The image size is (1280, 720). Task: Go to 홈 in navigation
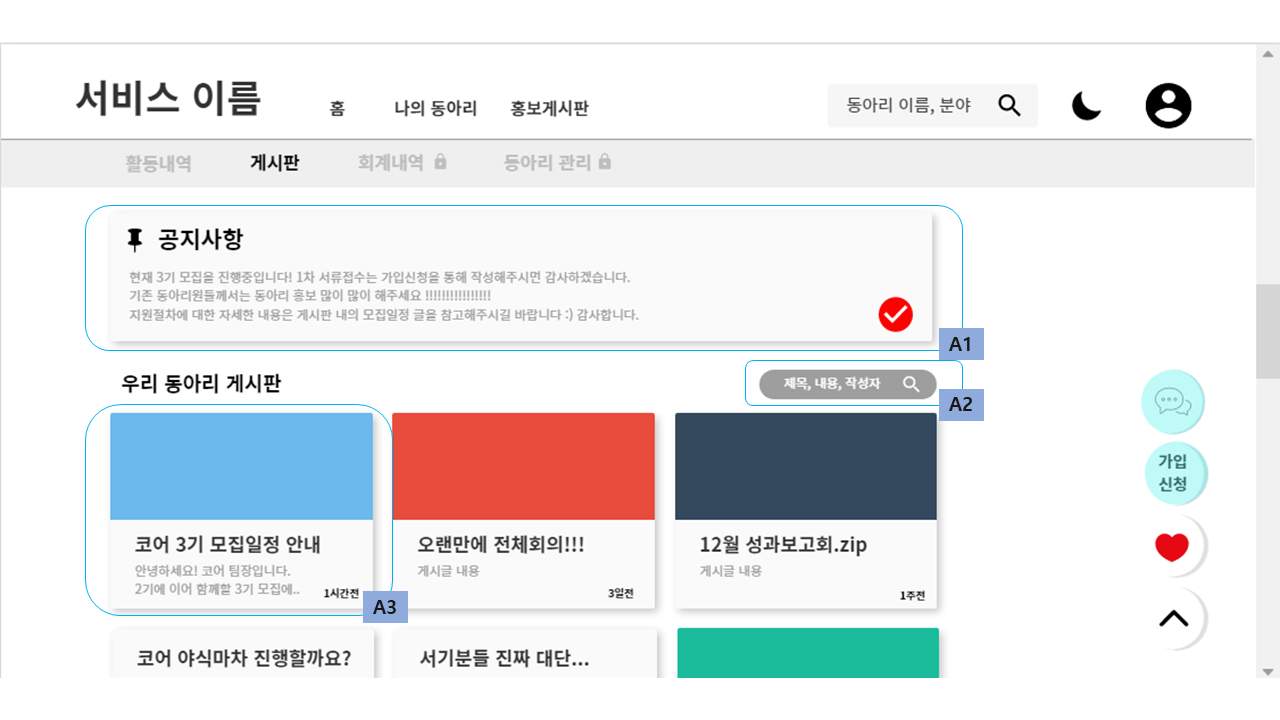click(337, 108)
